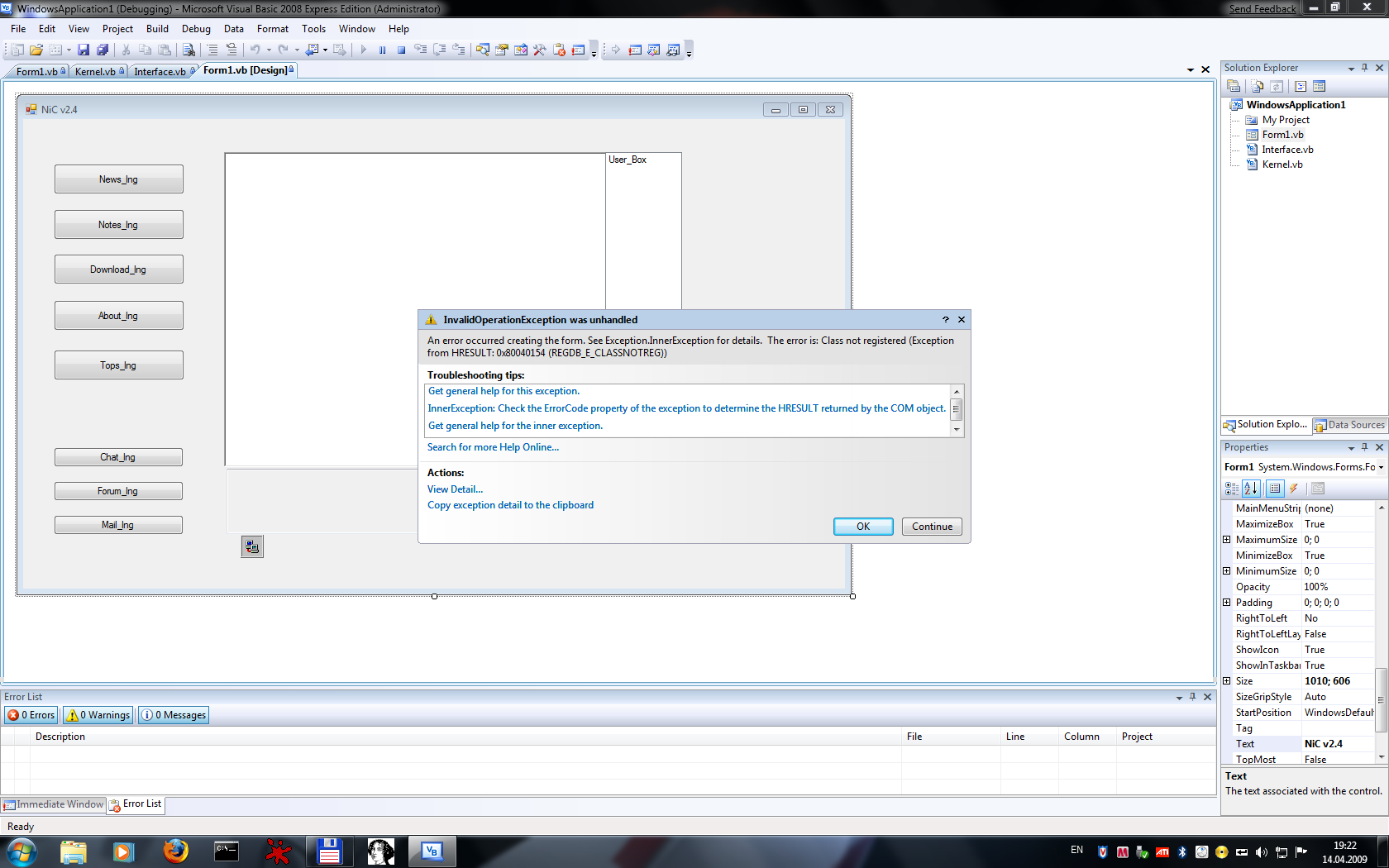Click View Code icon in Solution Explorer

[x=1300, y=86]
